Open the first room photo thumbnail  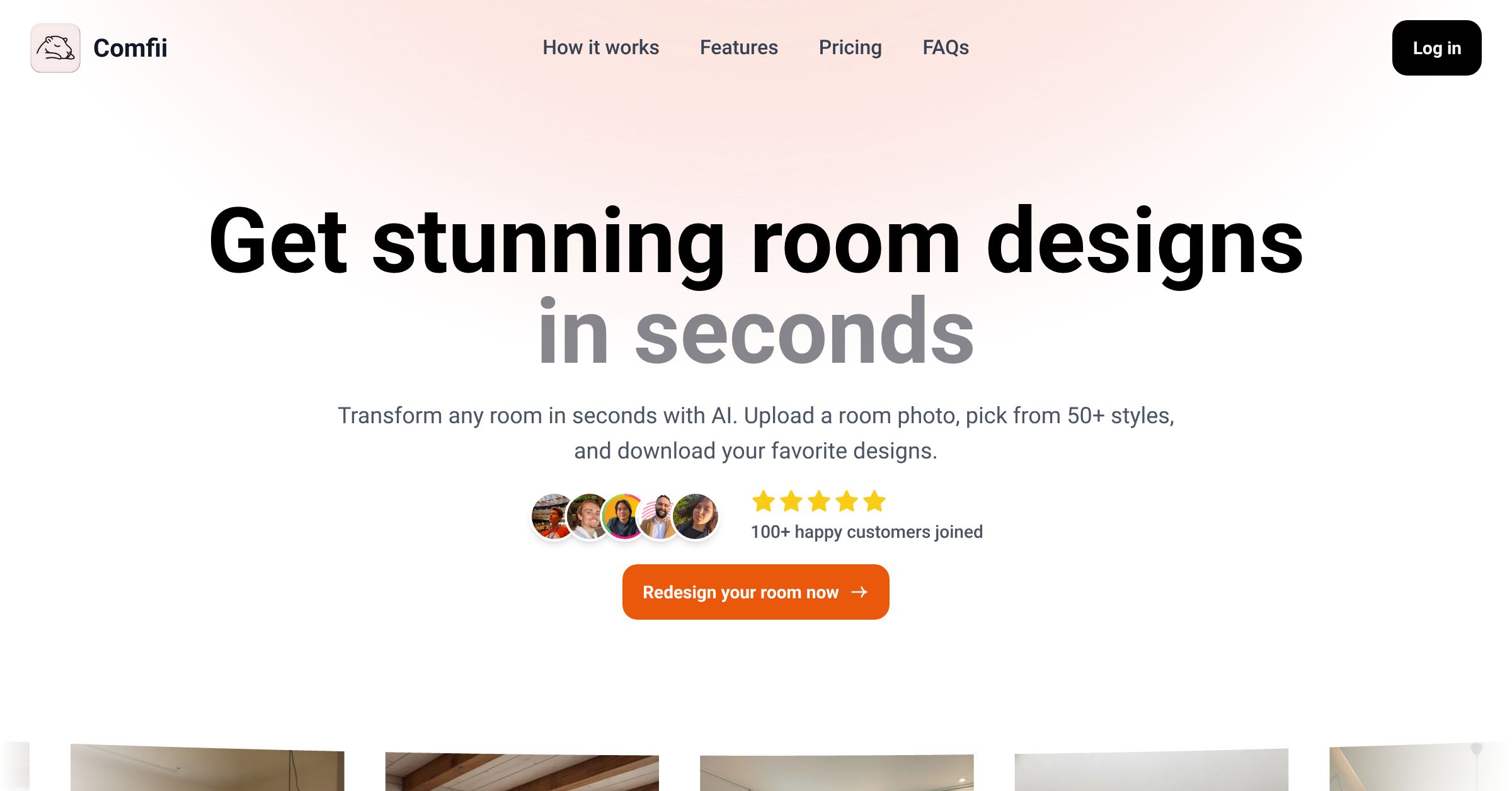[x=207, y=767]
